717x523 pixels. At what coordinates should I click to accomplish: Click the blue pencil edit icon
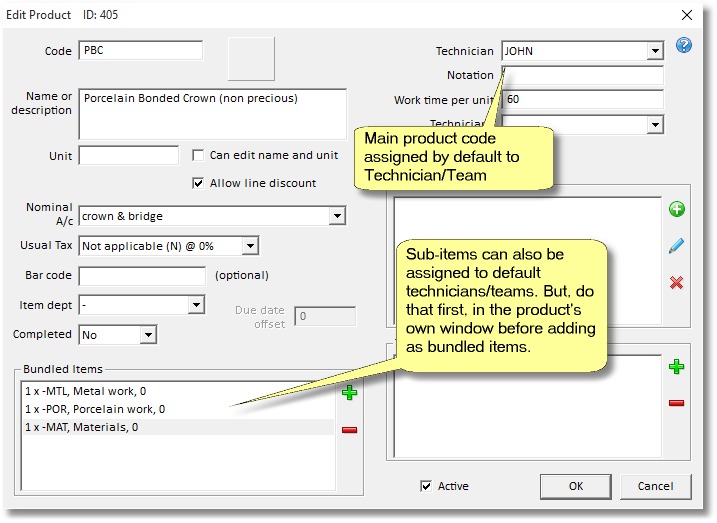(676, 246)
